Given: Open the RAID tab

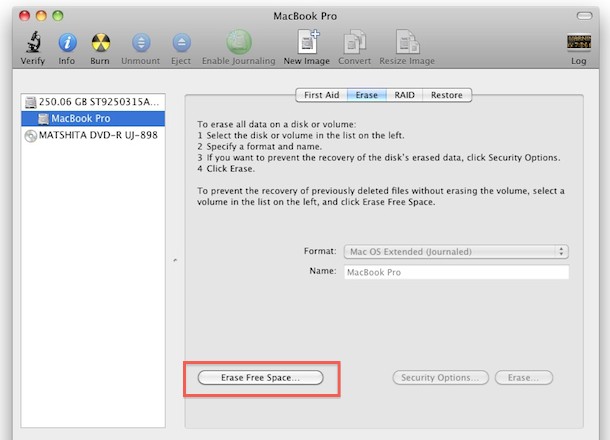Looking at the screenshot, I should click(x=404, y=95).
